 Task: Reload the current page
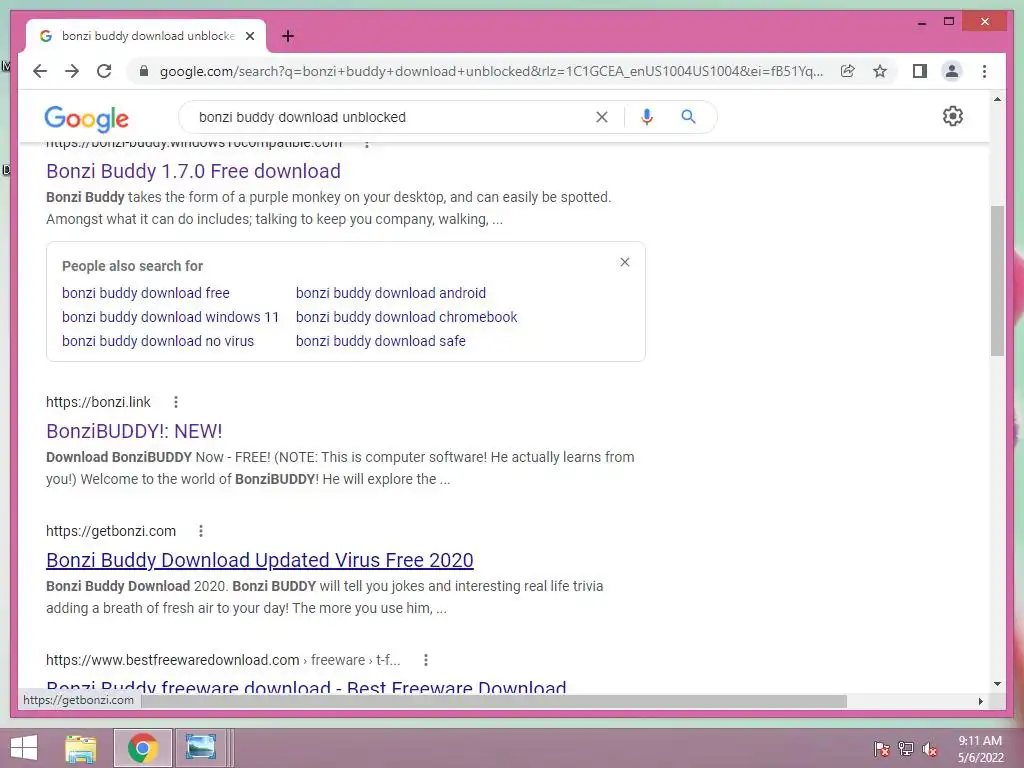[x=104, y=71]
